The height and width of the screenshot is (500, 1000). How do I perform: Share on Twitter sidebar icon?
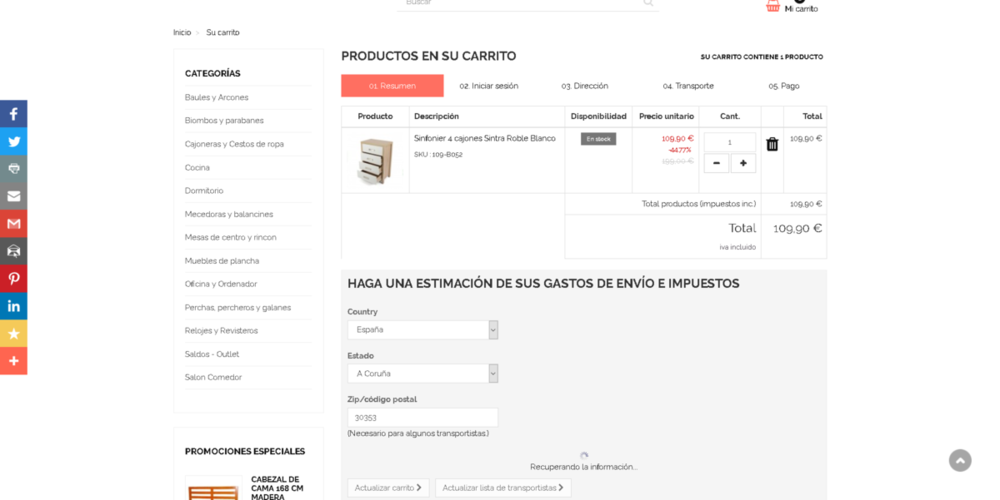(x=13, y=142)
